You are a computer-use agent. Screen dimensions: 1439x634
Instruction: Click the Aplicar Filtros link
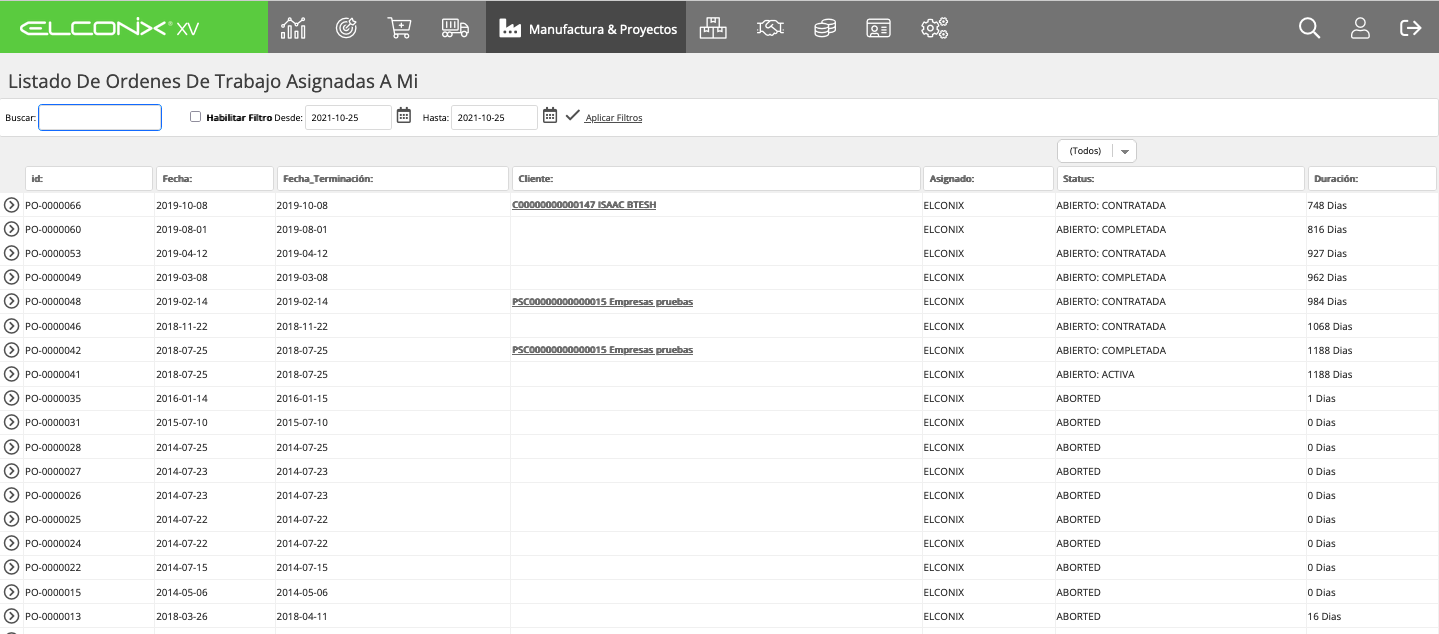[614, 118]
